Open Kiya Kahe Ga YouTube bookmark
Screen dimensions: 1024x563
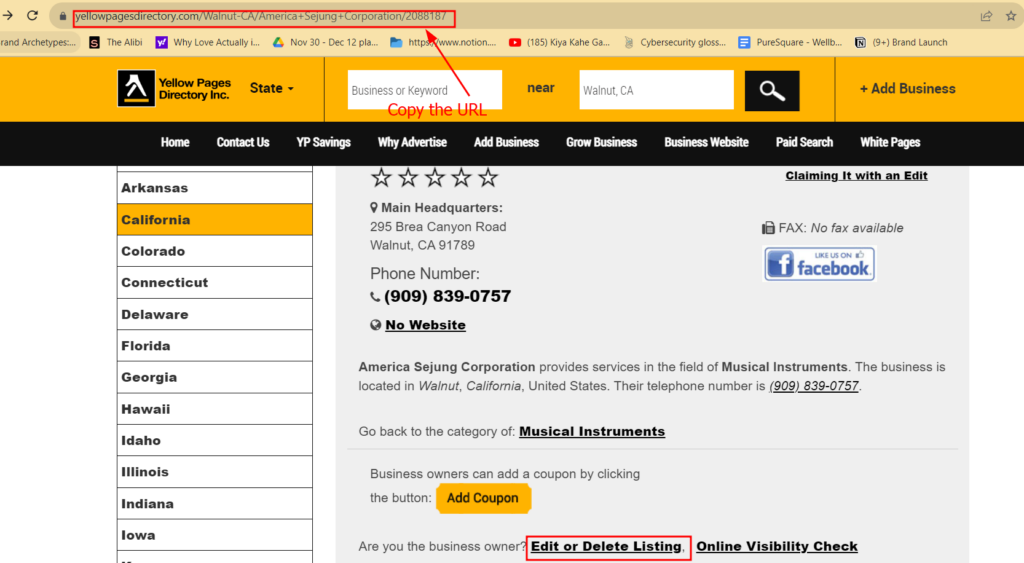[x=559, y=42]
